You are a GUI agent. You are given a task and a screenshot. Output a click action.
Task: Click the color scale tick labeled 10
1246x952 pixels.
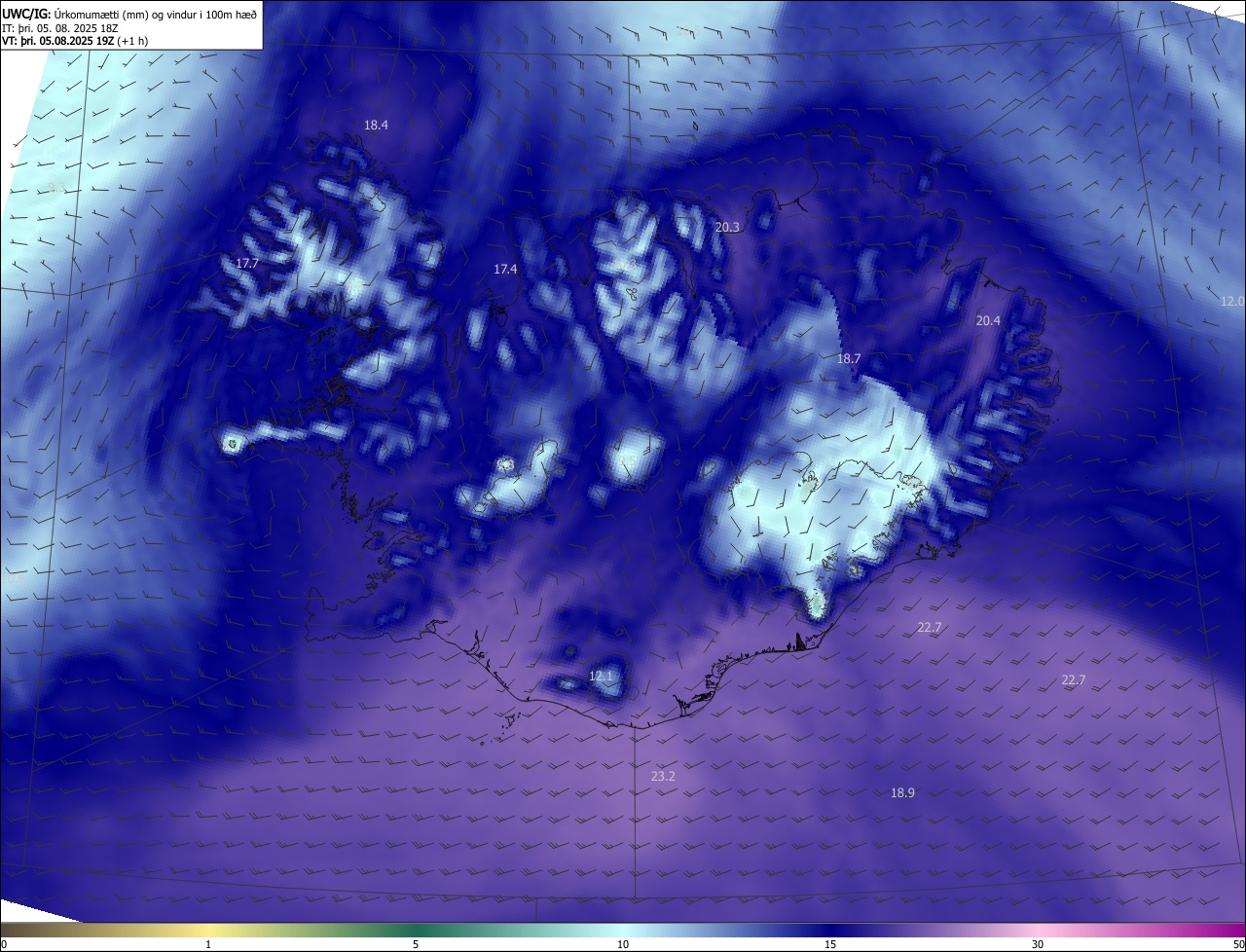pyautogui.click(x=623, y=944)
